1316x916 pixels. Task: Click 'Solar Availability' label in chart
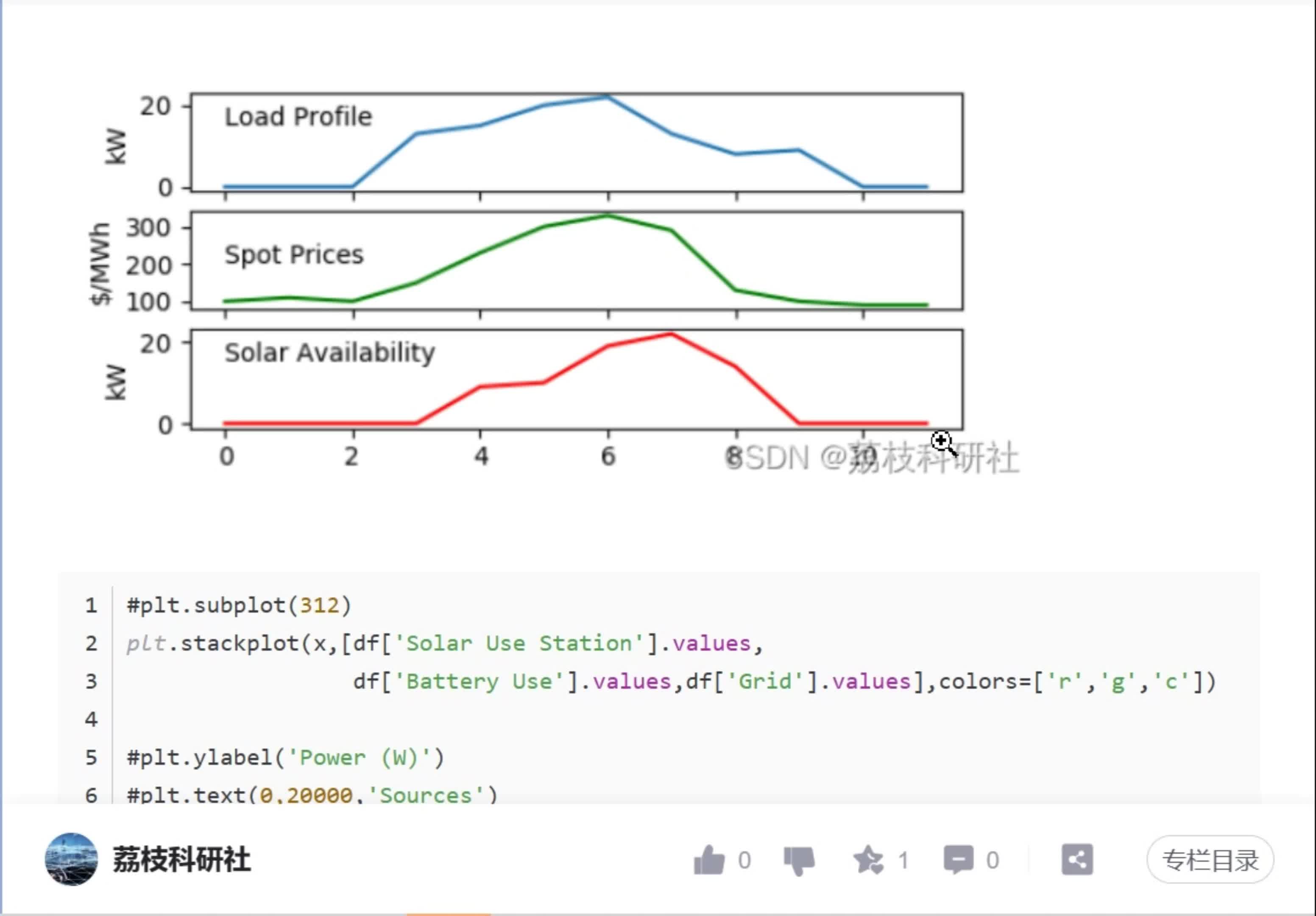pyautogui.click(x=329, y=352)
